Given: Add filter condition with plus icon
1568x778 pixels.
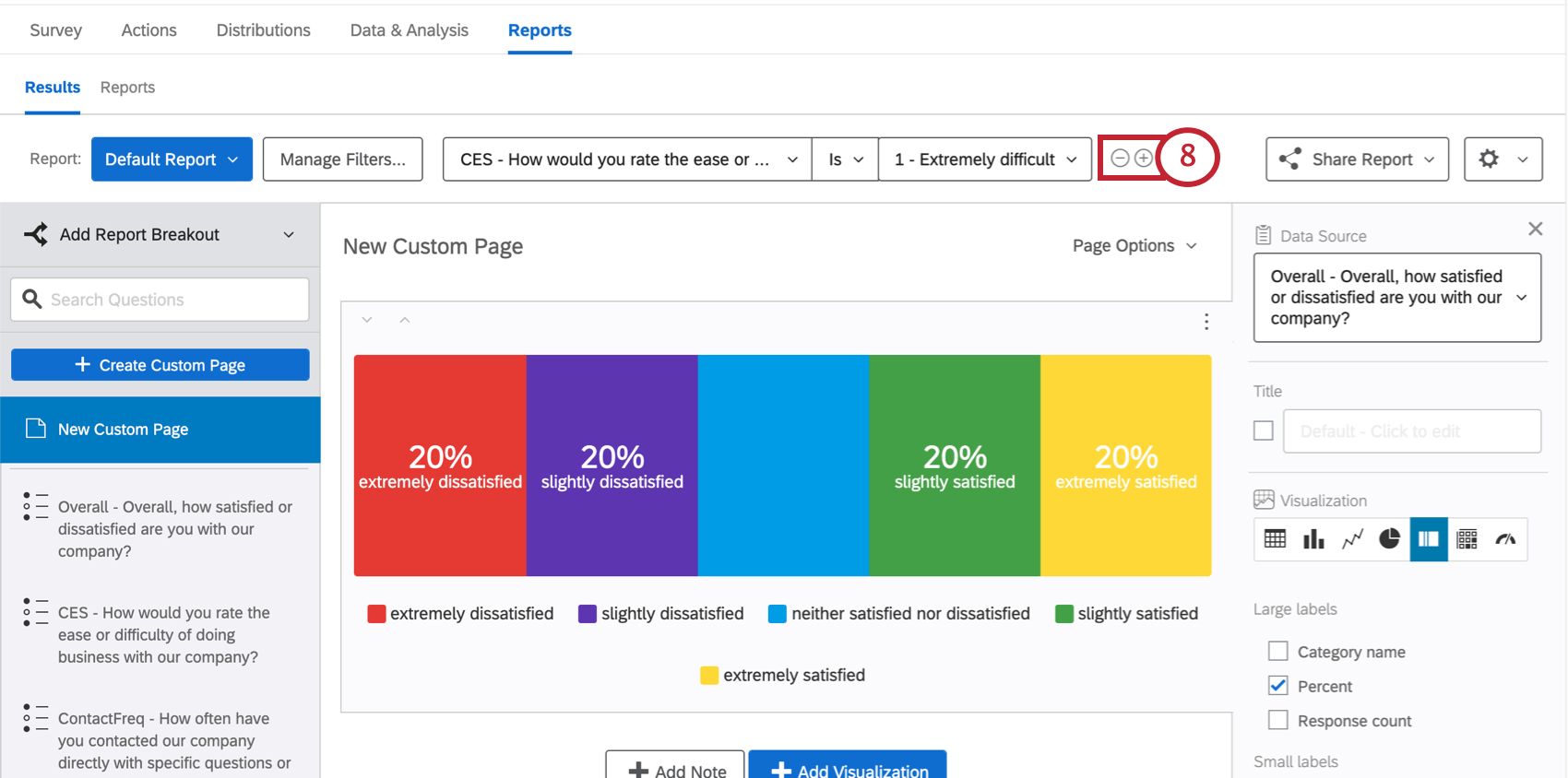Looking at the screenshot, I should (1143, 159).
